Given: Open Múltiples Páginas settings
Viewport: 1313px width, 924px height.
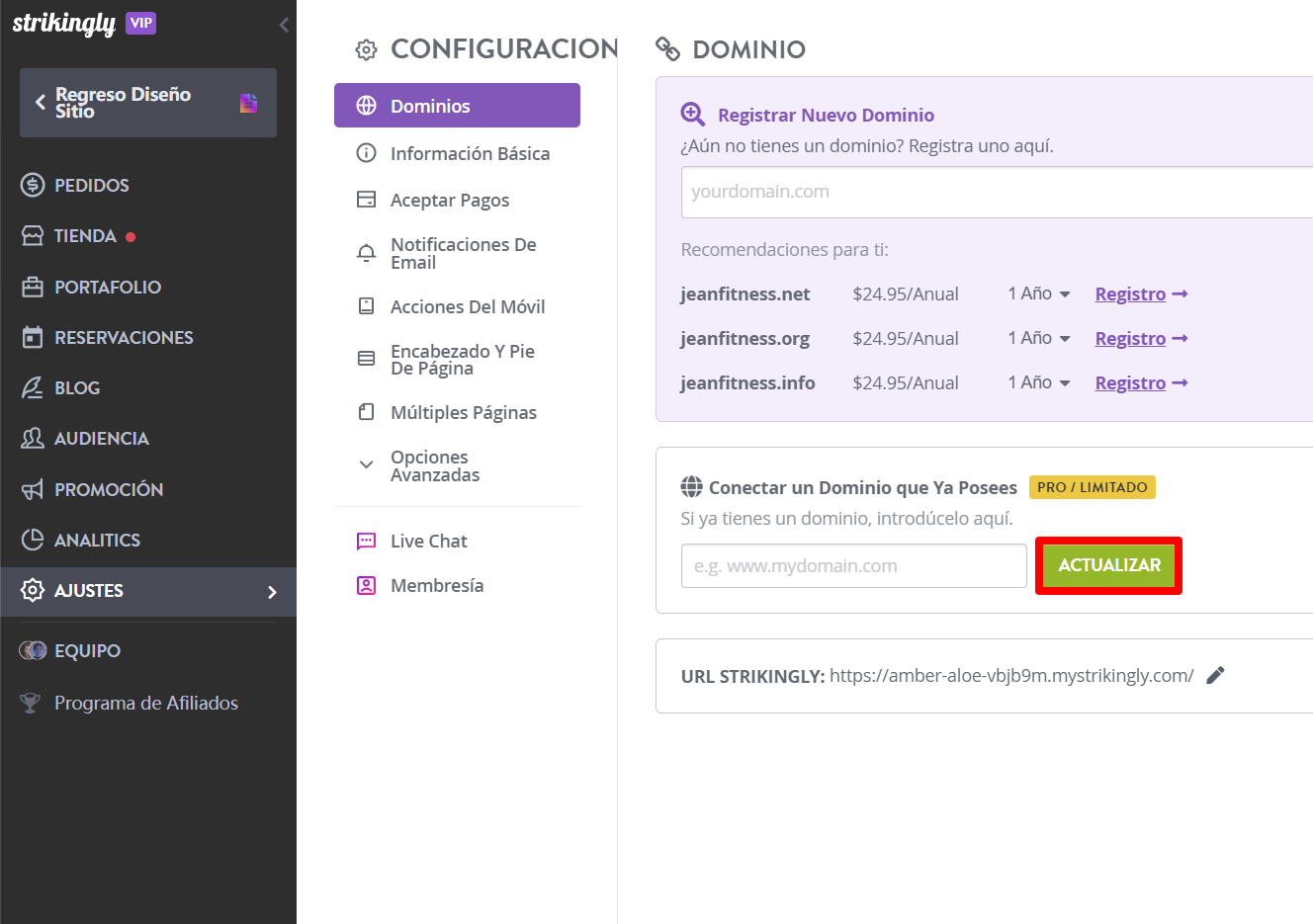Looking at the screenshot, I should pos(464,412).
